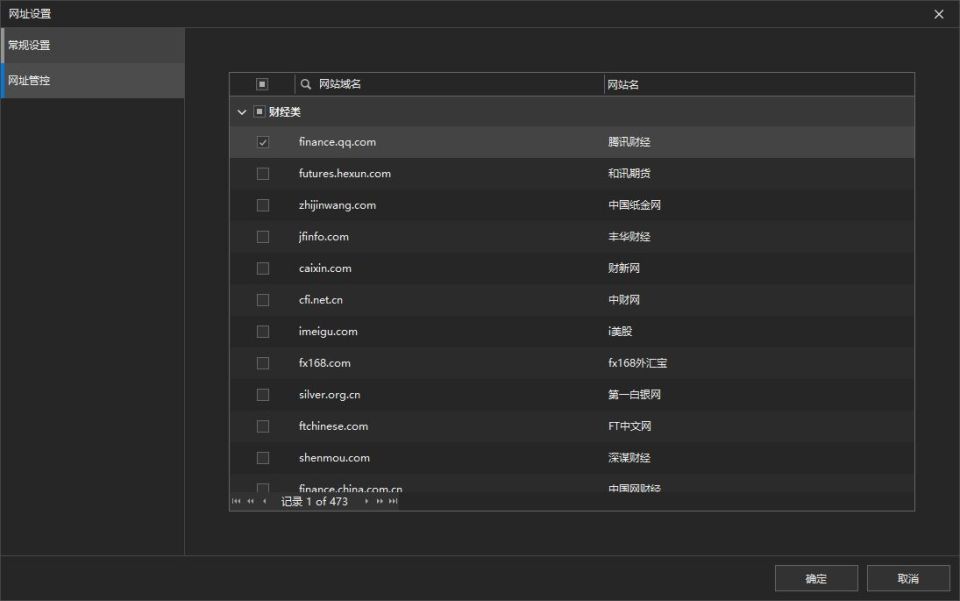Switch to the 网址管控 tab
This screenshot has height=601, width=960.
coord(92,80)
